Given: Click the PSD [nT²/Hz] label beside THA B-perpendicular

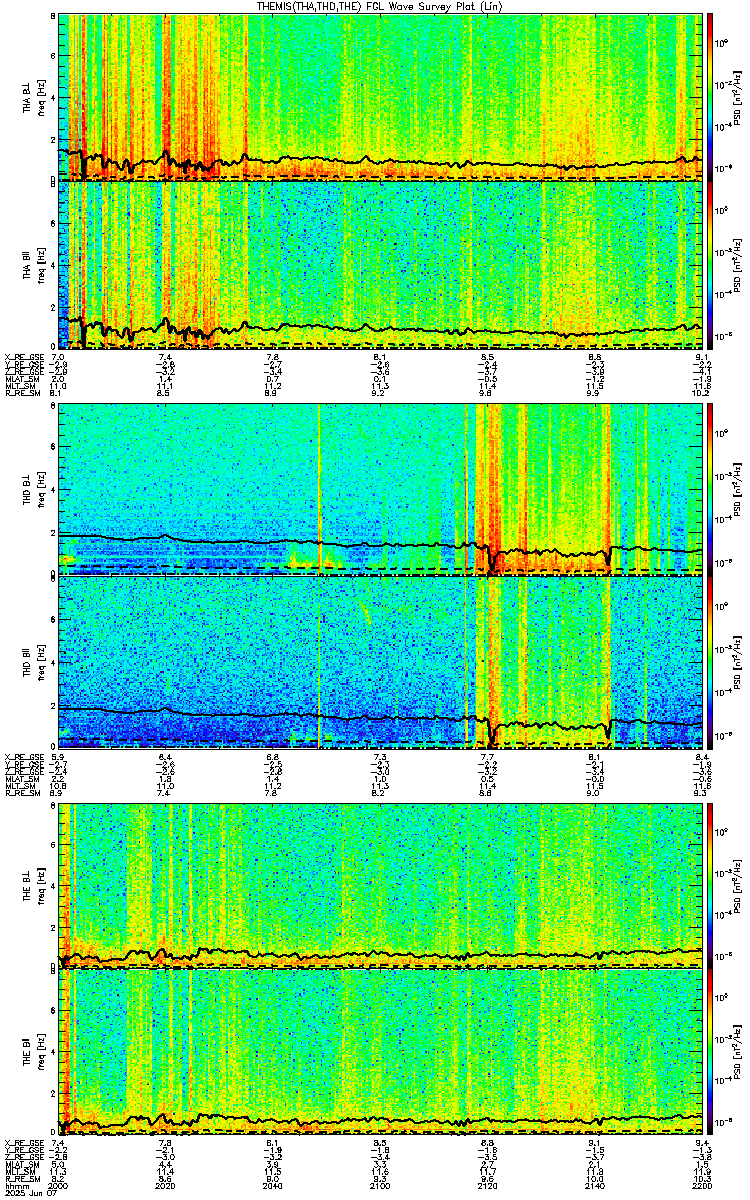Looking at the screenshot, I should pos(739,96).
